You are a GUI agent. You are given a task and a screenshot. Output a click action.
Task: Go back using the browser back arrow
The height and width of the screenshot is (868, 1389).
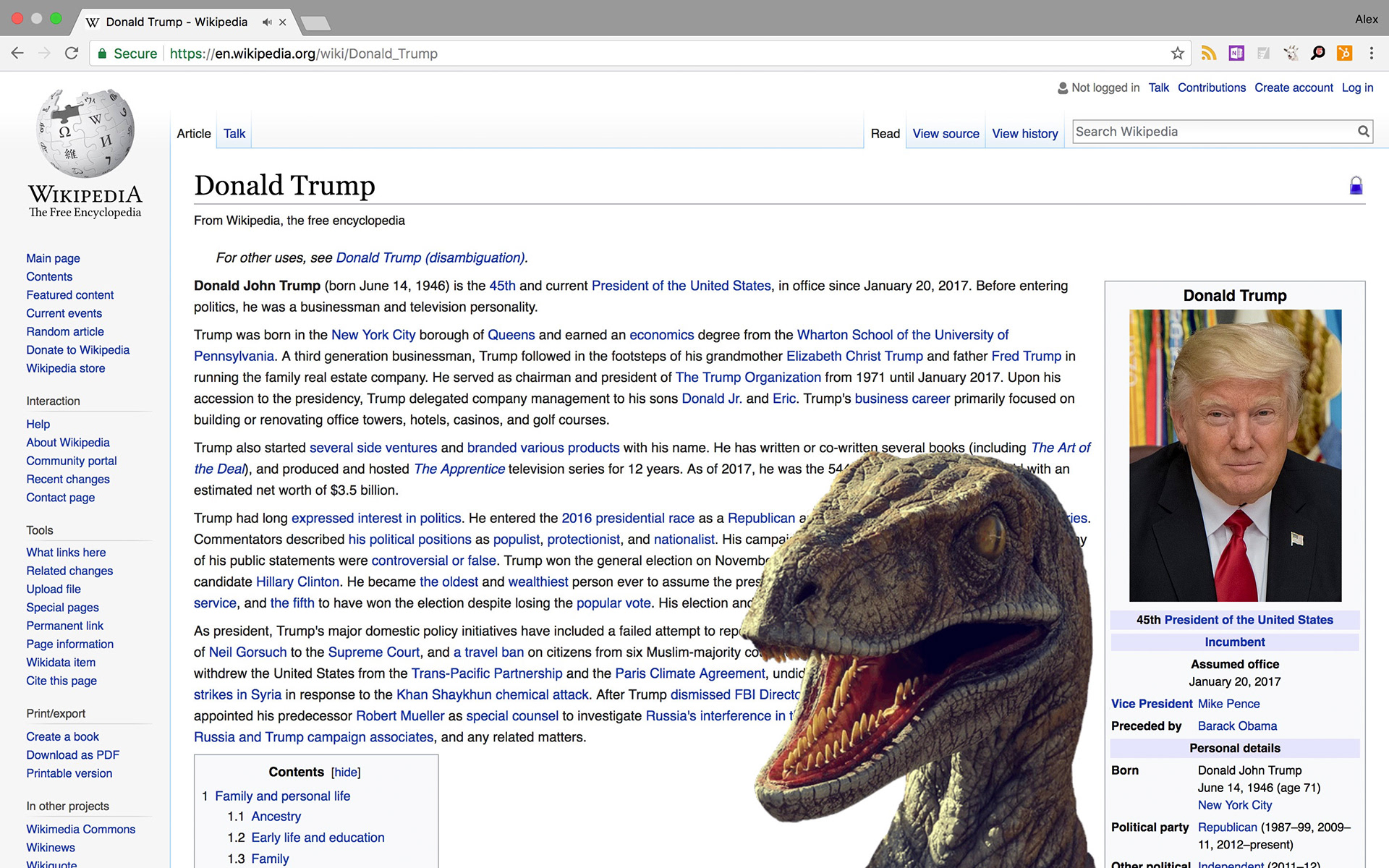(17, 54)
